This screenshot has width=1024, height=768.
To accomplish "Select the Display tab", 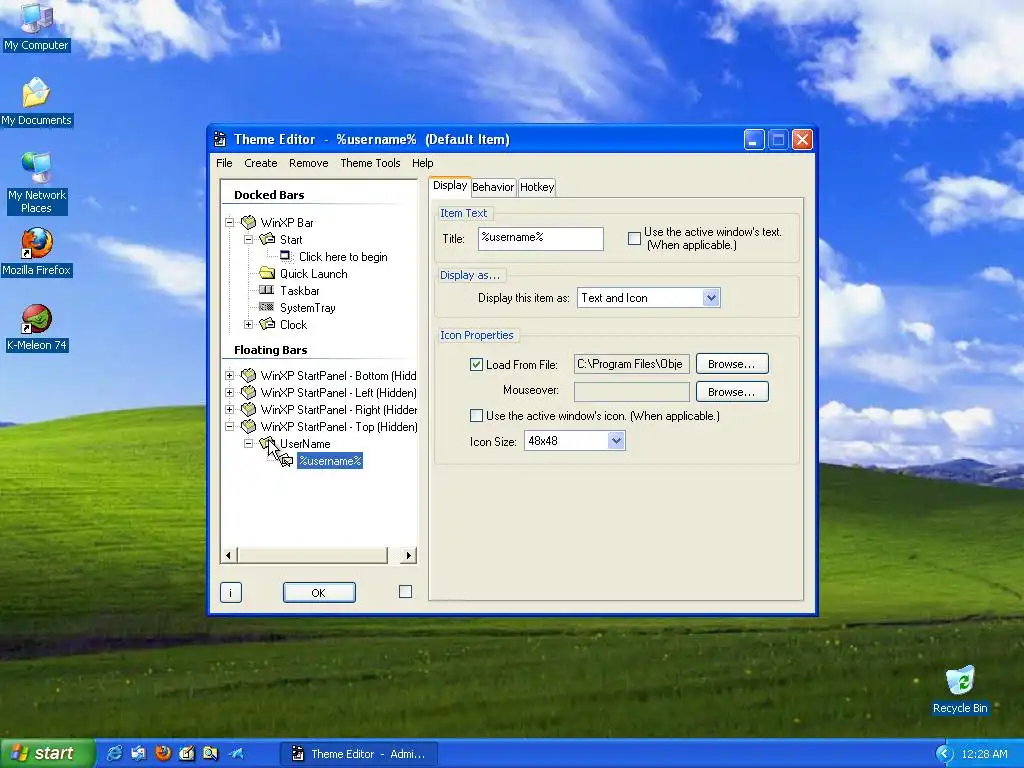I will pyautogui.click(x=450, y=185).
